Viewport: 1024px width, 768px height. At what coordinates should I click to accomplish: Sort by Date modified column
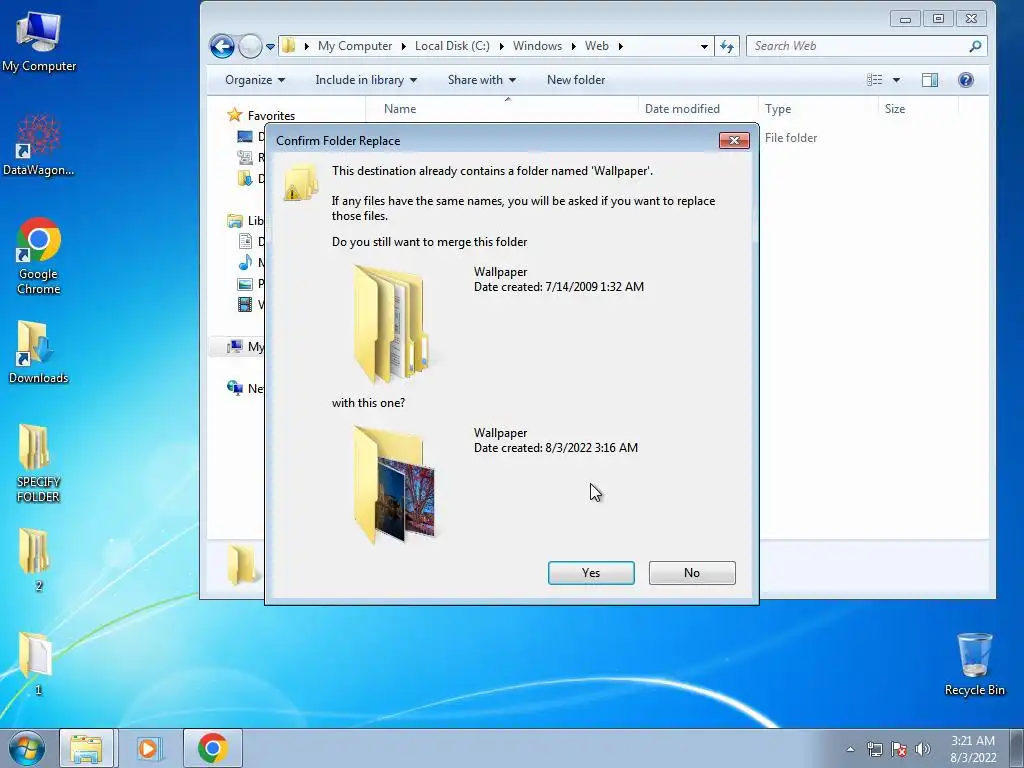pyautogui.click(x=697, y=109)
